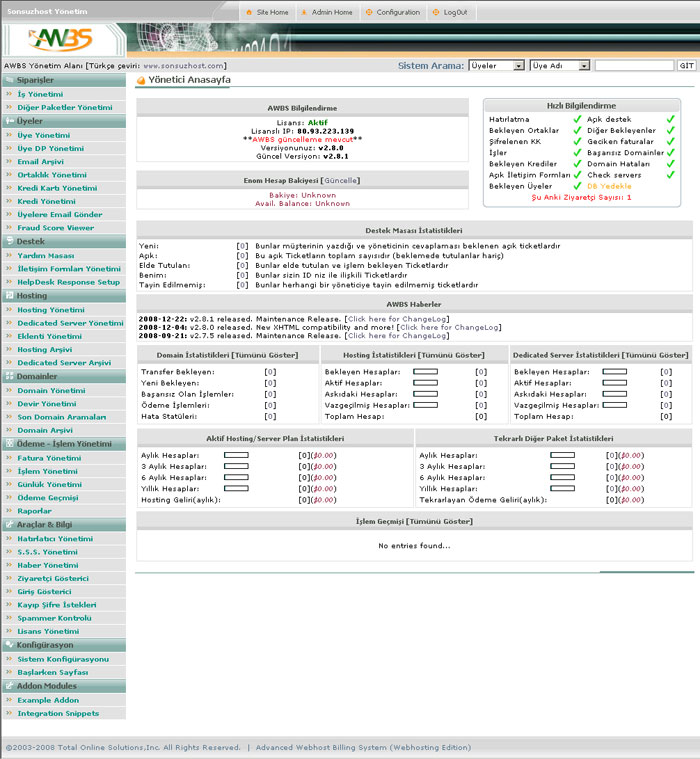This screenshot has width=700, height=759.
Task: Click the GİT search button
Action: (x=686, y=66)
